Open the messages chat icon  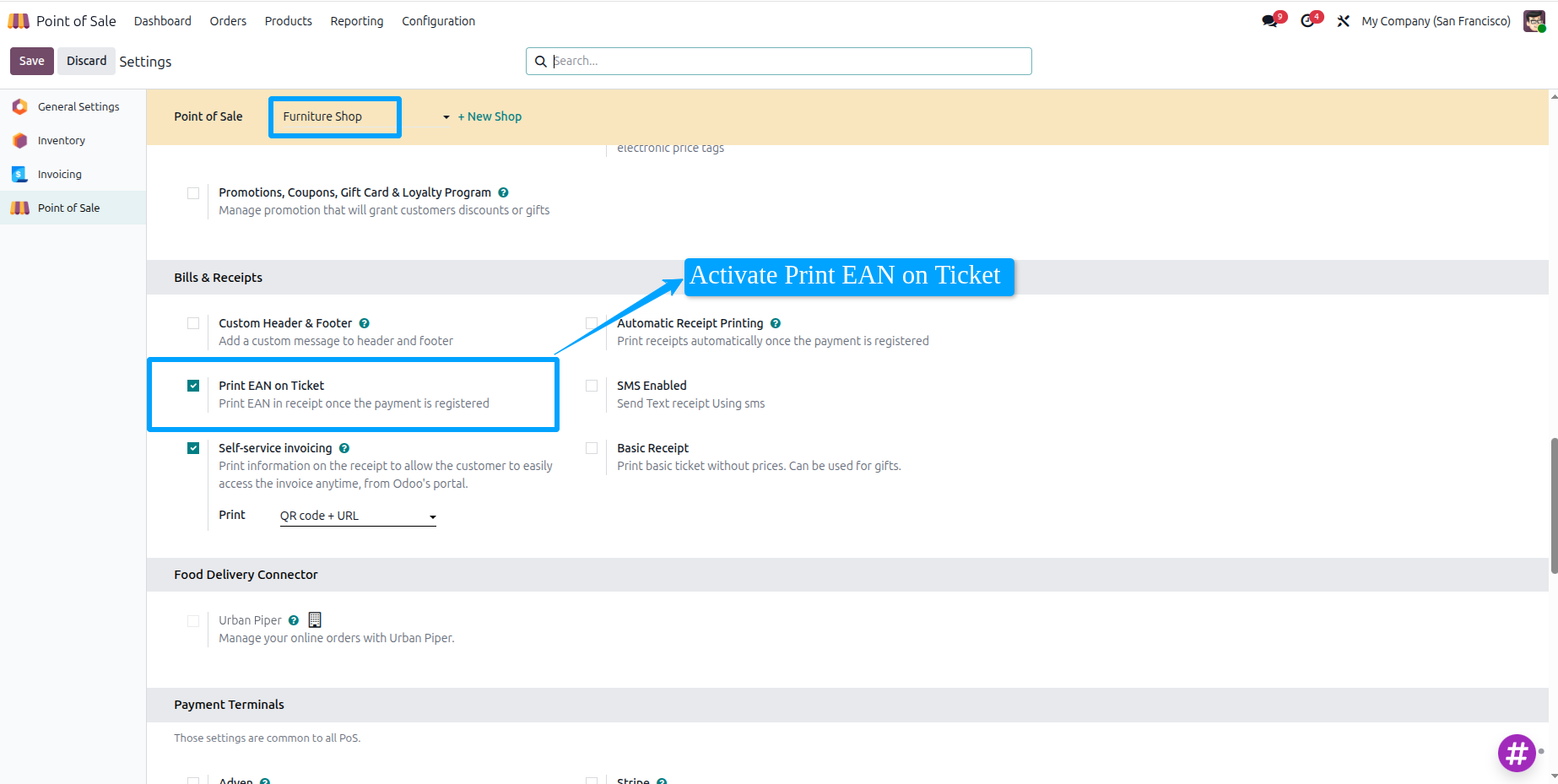[x=1269, y=21]
